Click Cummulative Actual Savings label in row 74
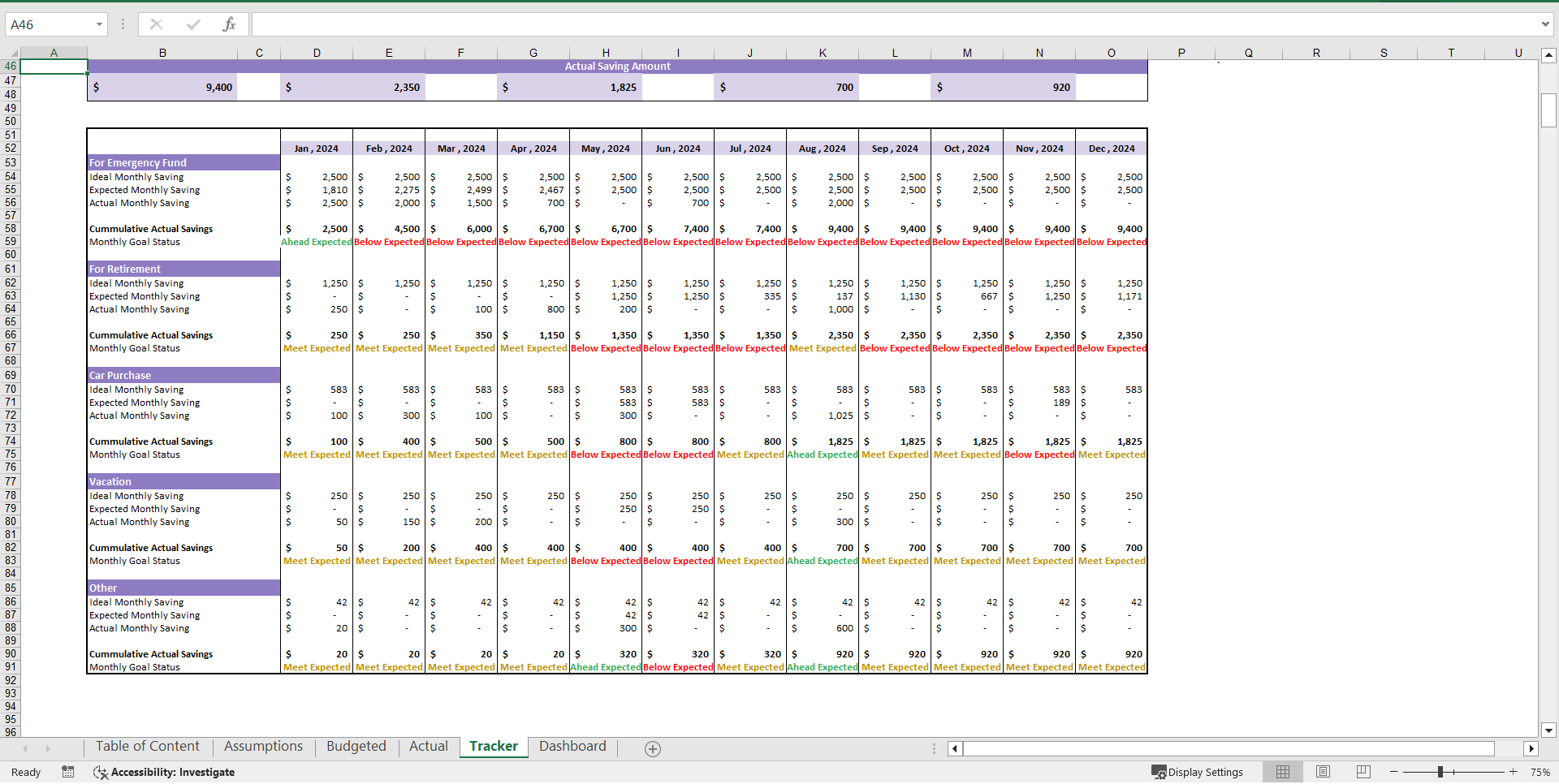The image size is (1559, 784). point(151,442)
